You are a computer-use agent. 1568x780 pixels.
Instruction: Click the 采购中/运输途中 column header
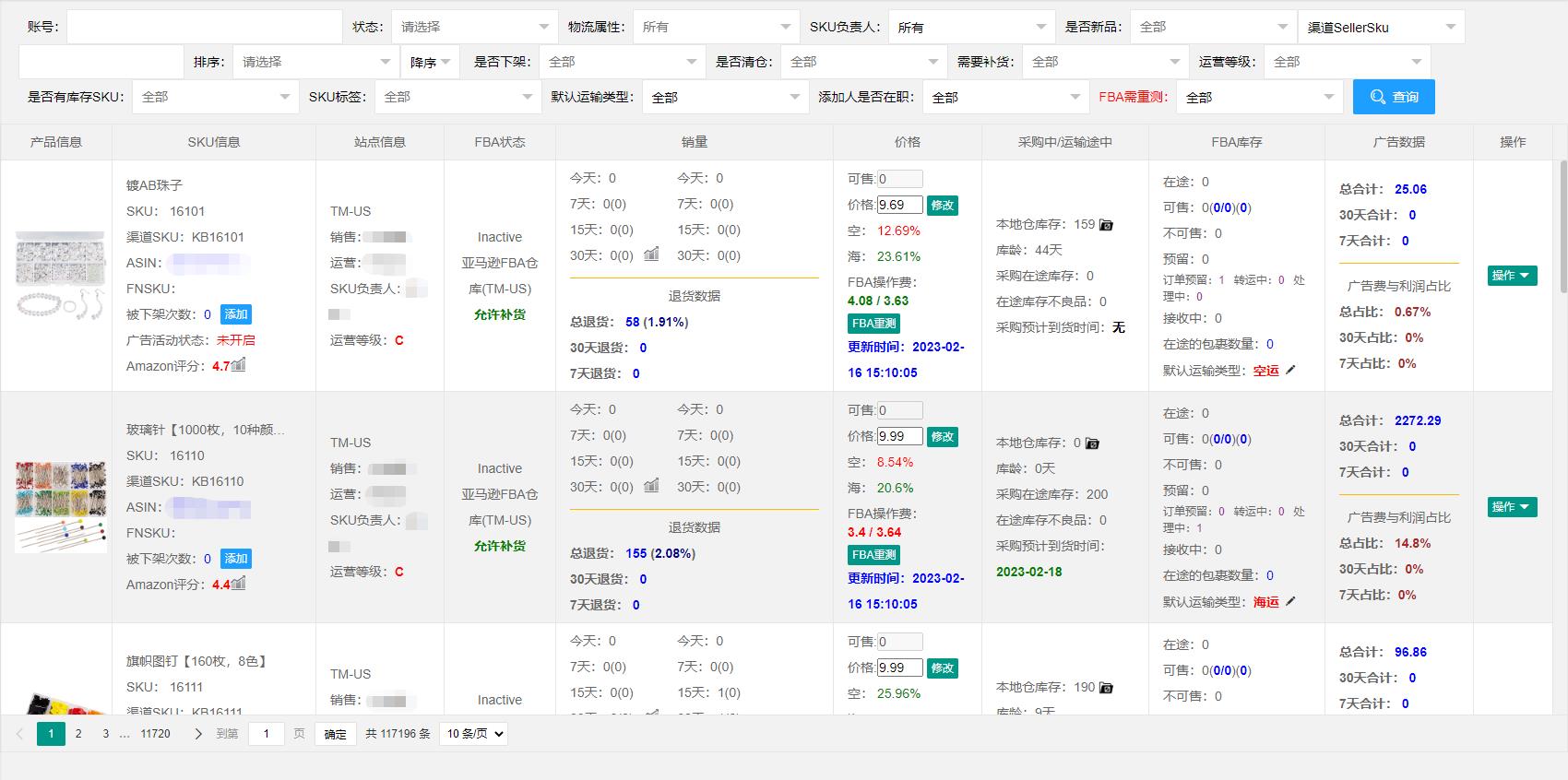coord(1065,142)
